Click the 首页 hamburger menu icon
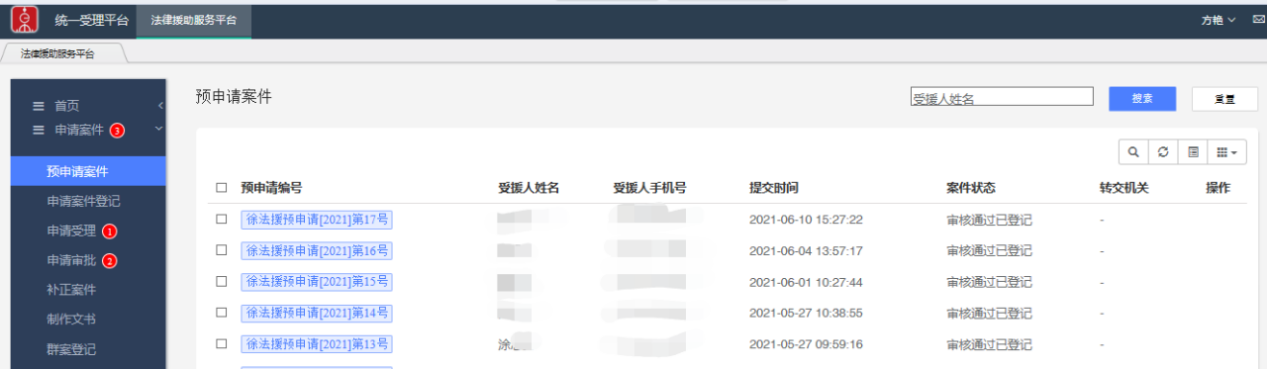 [39, 106]
